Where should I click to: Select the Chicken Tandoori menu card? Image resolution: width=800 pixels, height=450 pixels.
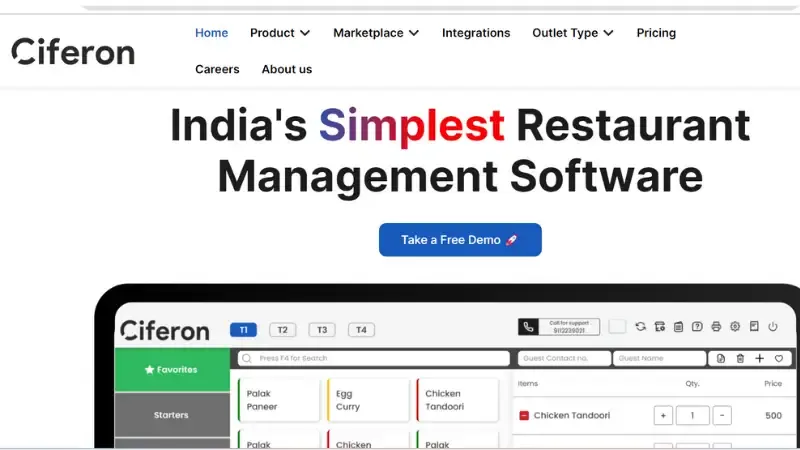click(x=457, y=400)
